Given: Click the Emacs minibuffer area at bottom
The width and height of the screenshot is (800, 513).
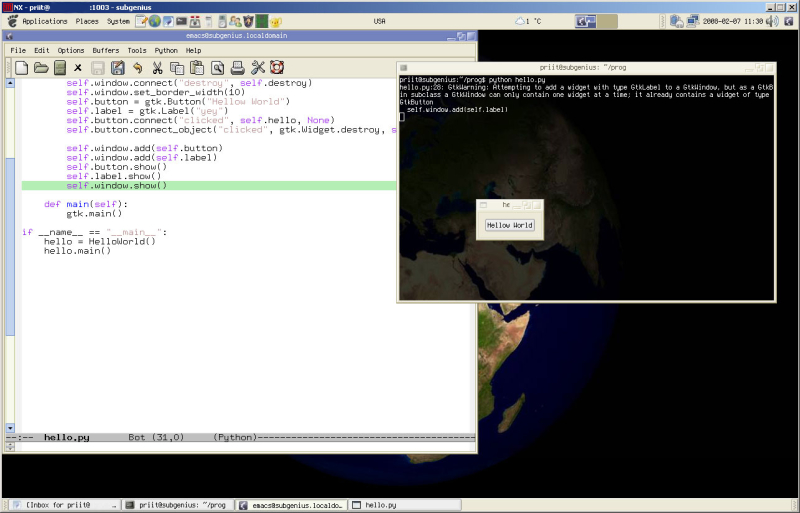Looking at the screenshot, I should [x=244, y=447].
